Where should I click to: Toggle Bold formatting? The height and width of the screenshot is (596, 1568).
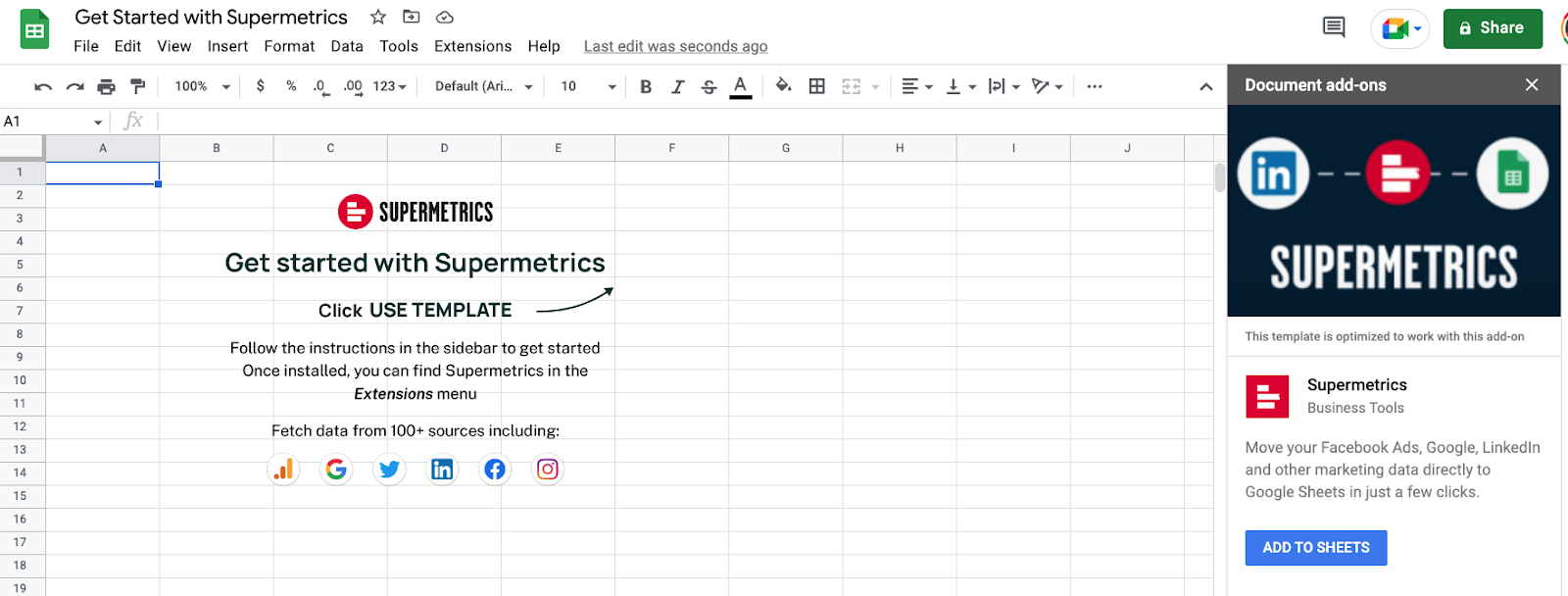click(x=646, y=86)
